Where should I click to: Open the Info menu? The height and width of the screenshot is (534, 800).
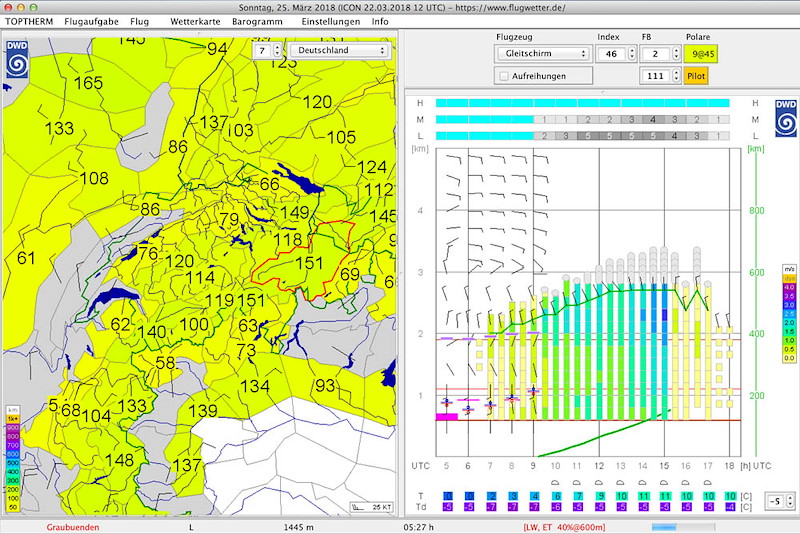[x=380, y=21]
